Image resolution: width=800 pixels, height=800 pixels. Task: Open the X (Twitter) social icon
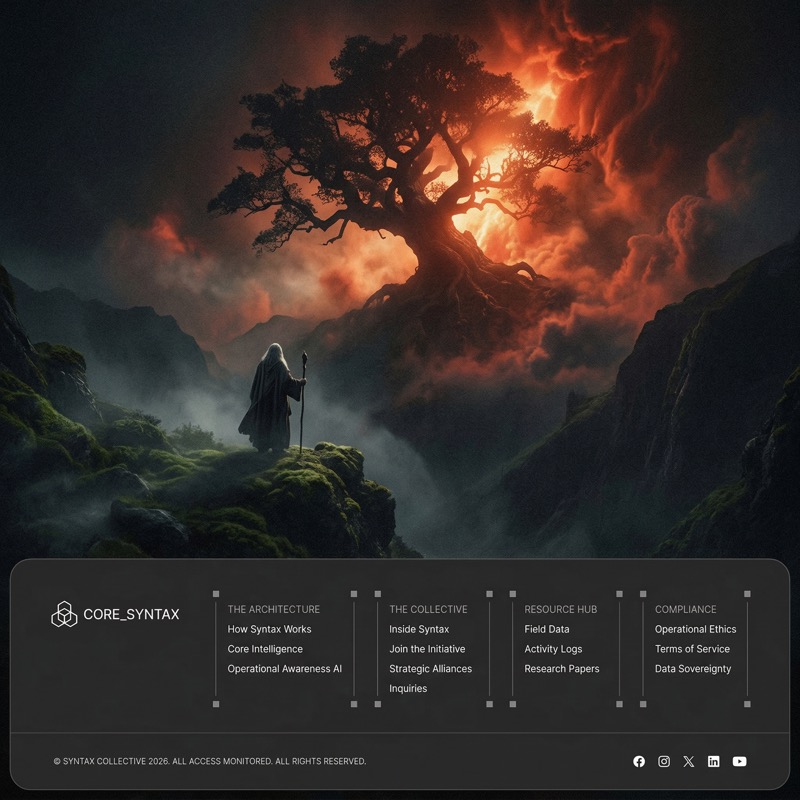(689, 761)
